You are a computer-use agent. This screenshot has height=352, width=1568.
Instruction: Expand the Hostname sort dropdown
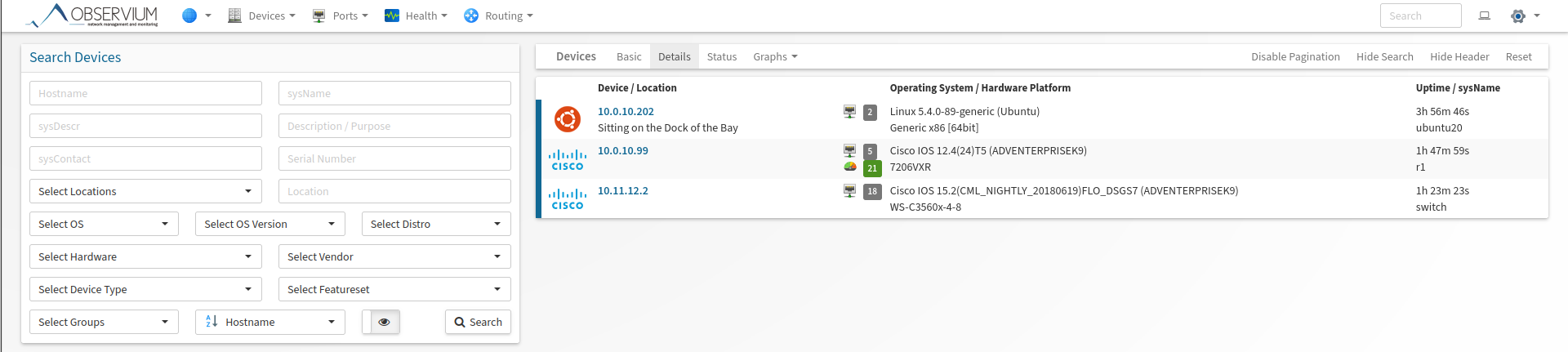[270, 322]
